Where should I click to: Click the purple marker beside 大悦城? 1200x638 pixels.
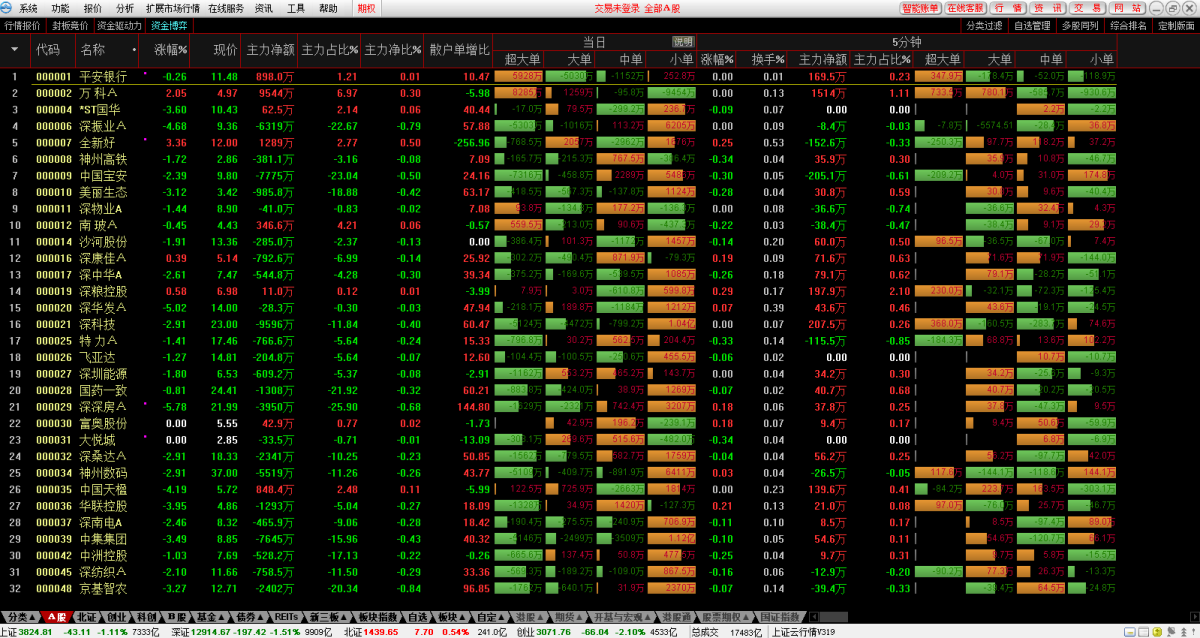[145, 437]
